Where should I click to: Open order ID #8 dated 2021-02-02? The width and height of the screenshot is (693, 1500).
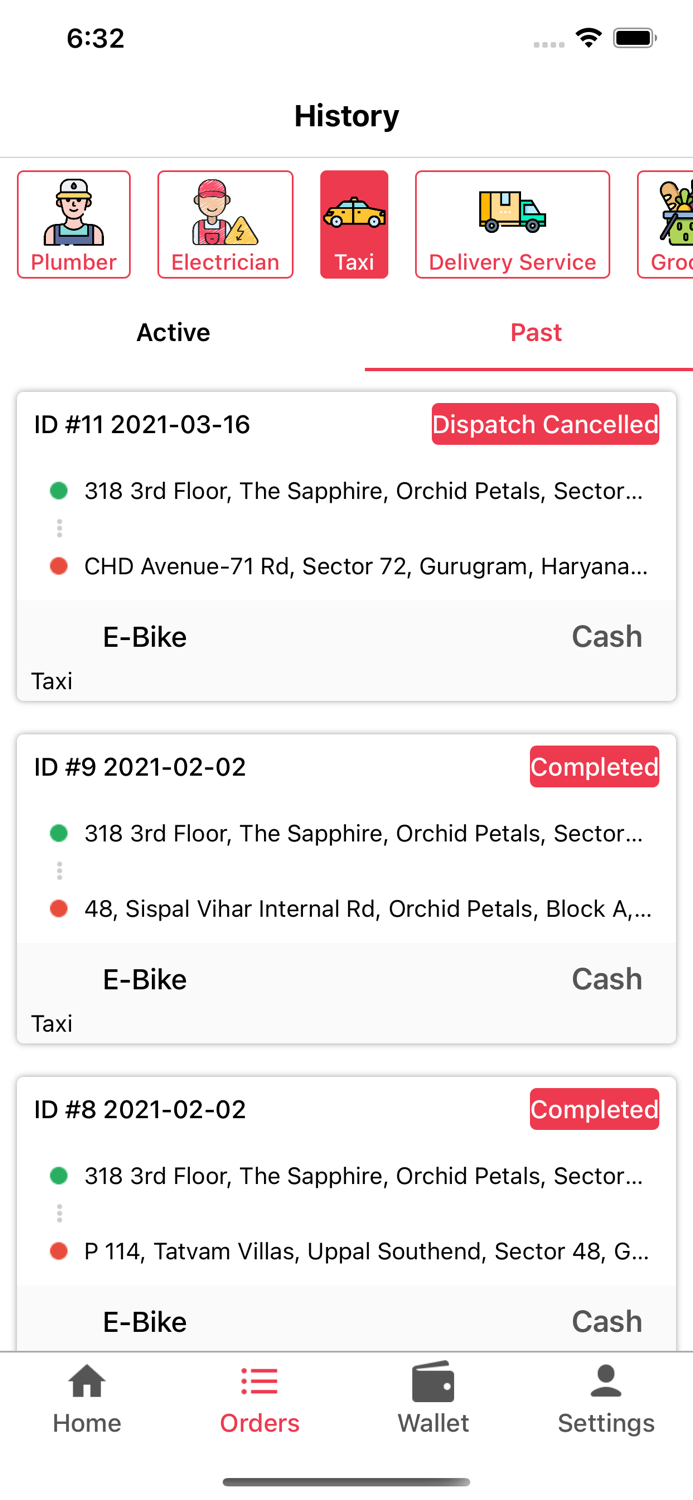[x=140, y=1110]
